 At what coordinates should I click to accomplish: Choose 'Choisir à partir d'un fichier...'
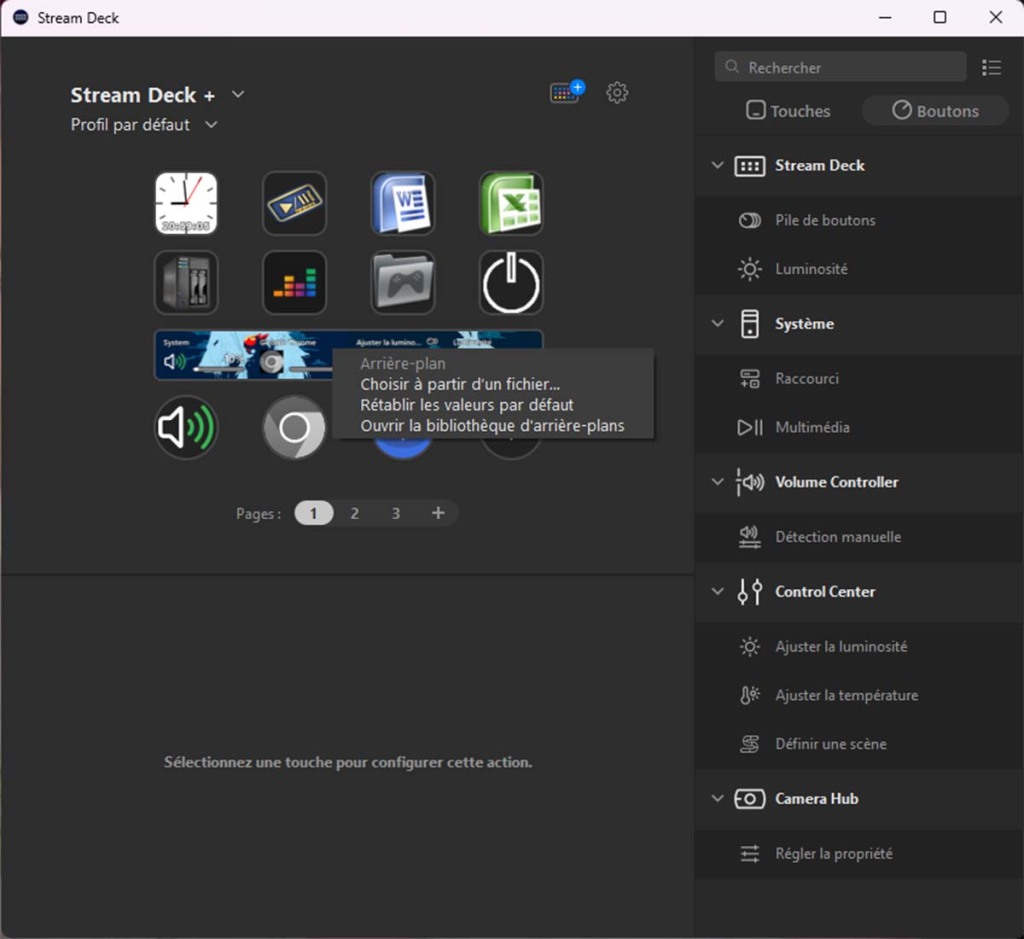tap(460, 385)
